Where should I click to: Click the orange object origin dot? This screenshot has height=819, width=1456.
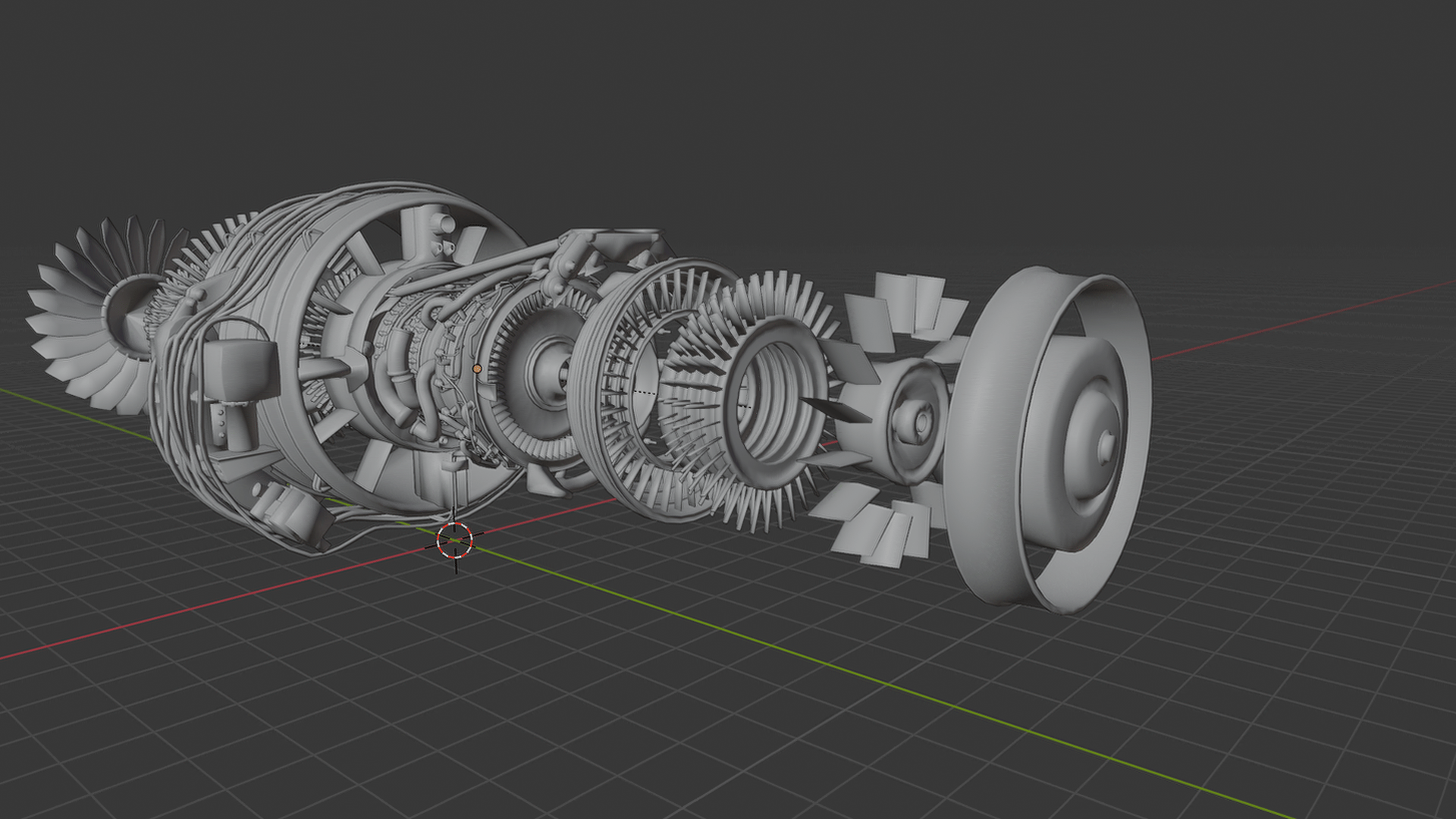coord(477,369)
